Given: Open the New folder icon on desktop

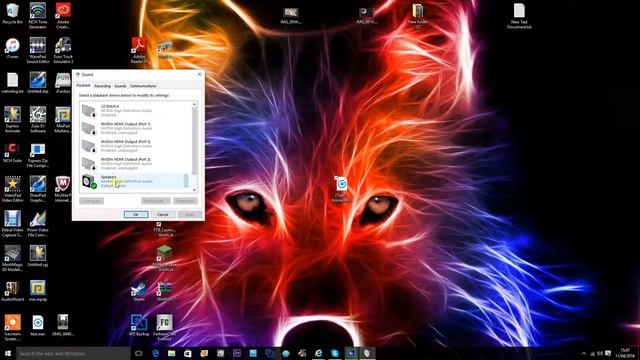Looking at the screenshot, I should tap(418, 16).
